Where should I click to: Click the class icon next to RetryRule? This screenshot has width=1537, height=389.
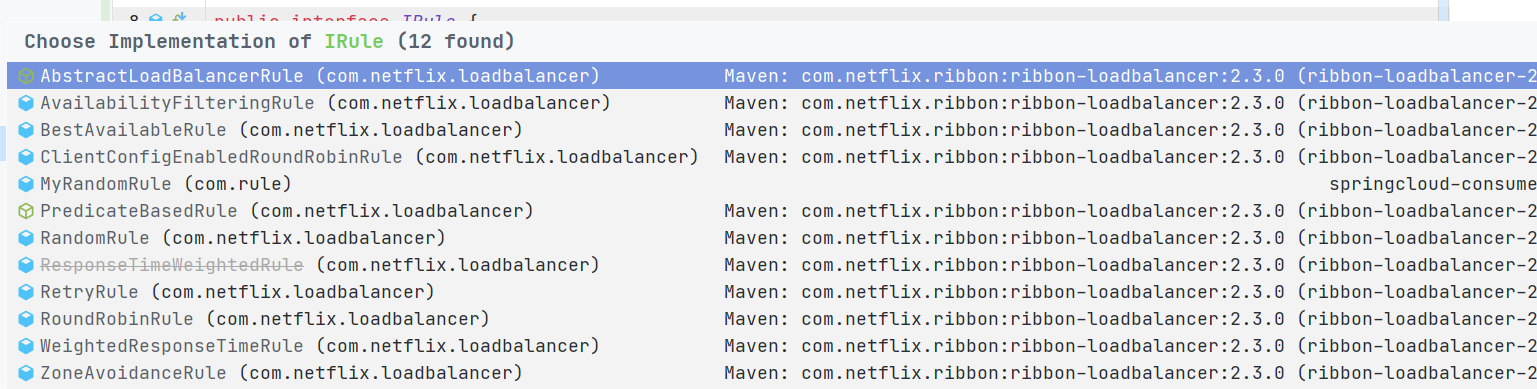coord(26,292)
